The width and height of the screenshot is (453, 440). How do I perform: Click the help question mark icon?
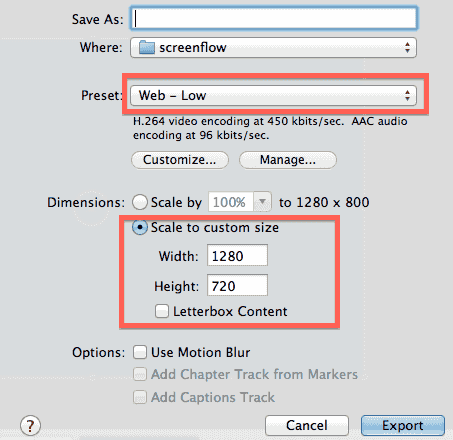[x=30, y=425]
